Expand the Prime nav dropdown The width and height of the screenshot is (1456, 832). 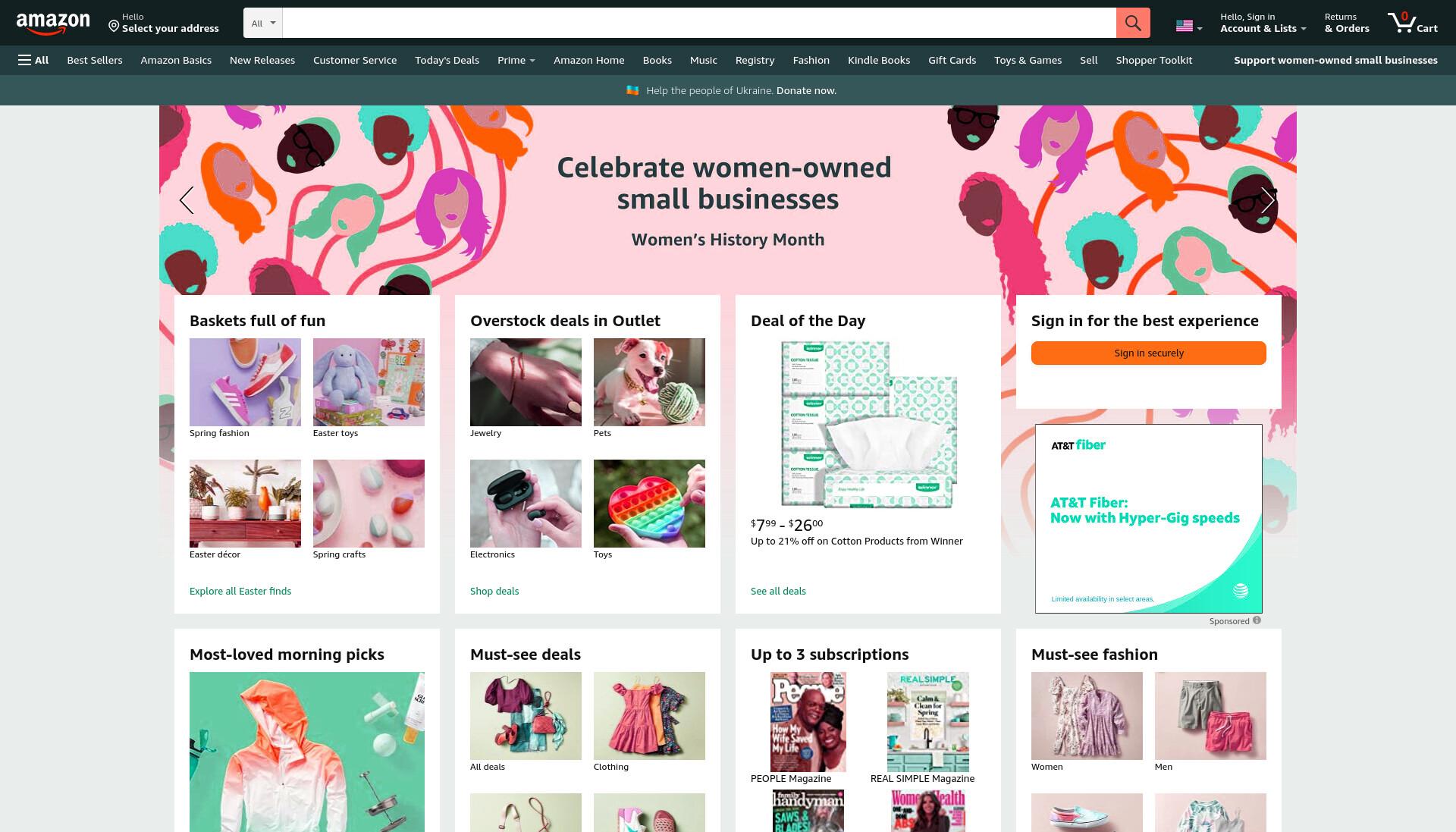(x=516, y=60)
